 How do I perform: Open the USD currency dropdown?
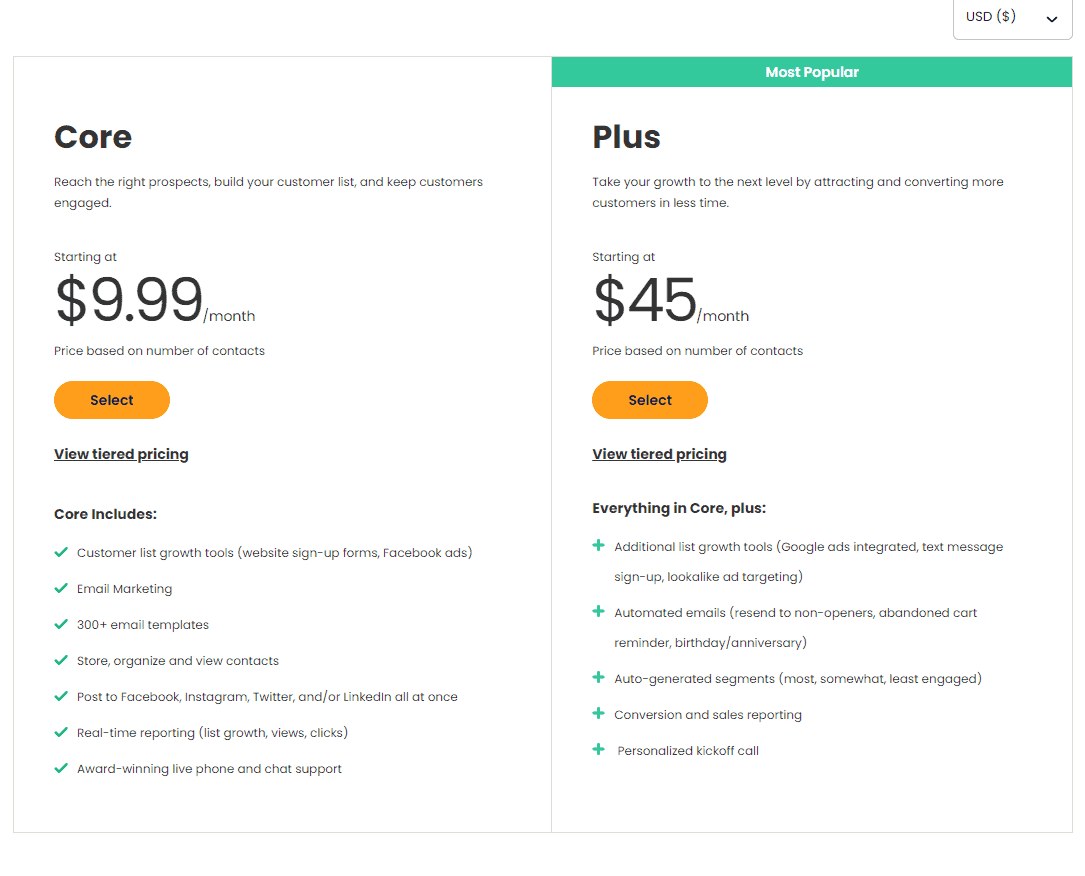click(1012, 17)
